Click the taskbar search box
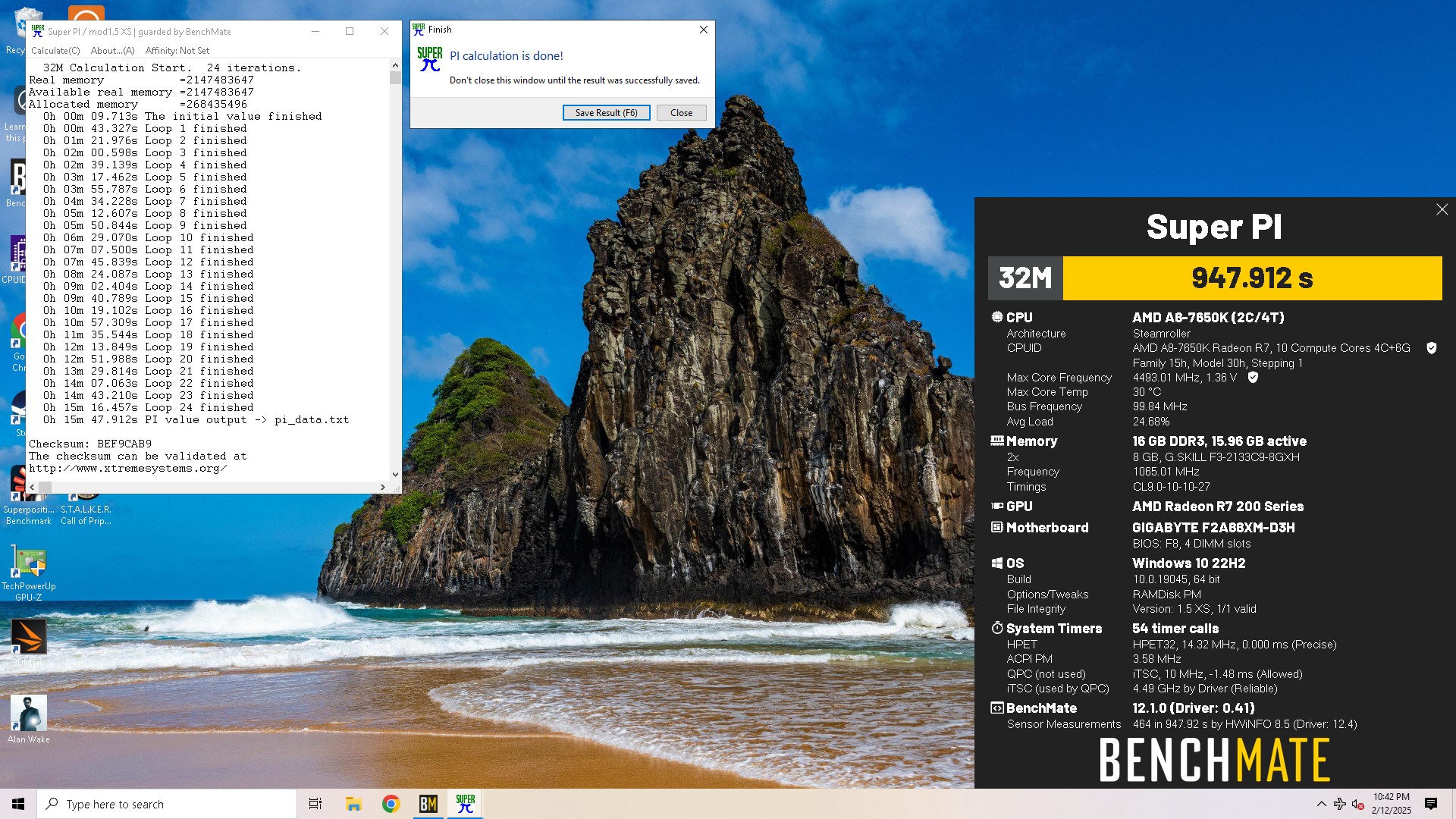Image resolution: width=1456 pixels, height=819 pixels. (x=167, y=804)
